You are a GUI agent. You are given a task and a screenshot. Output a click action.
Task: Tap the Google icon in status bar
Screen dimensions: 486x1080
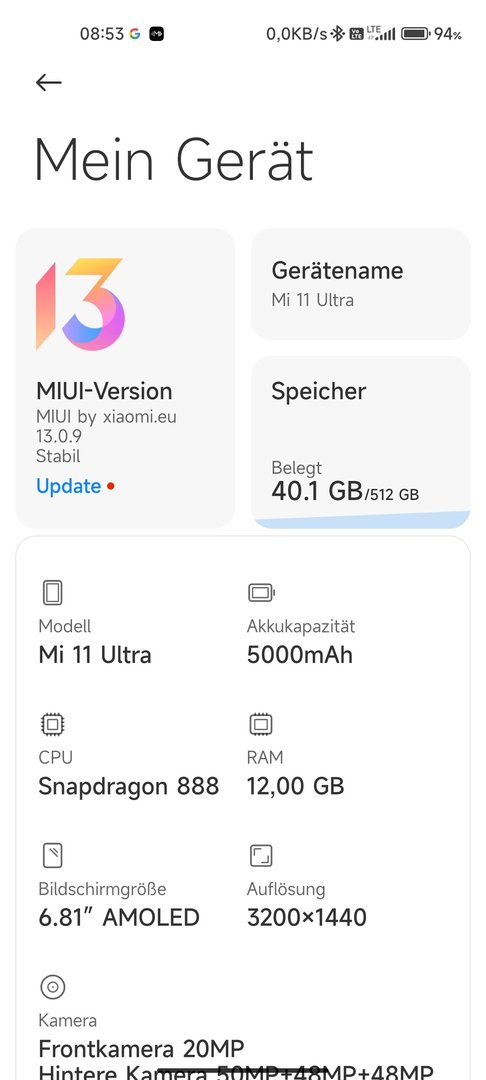tap(135, 34)
